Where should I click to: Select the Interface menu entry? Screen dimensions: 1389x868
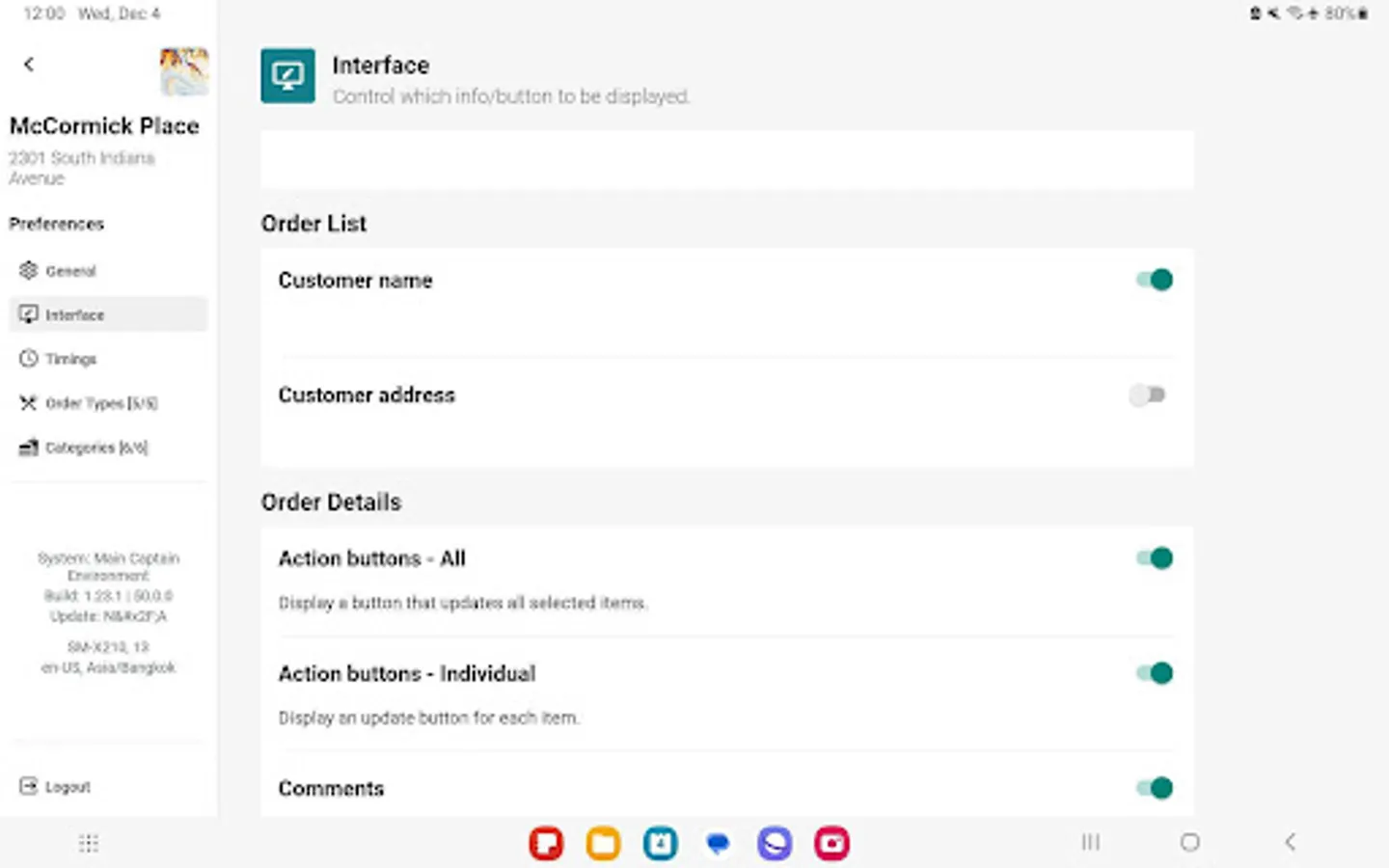[74, 313]
